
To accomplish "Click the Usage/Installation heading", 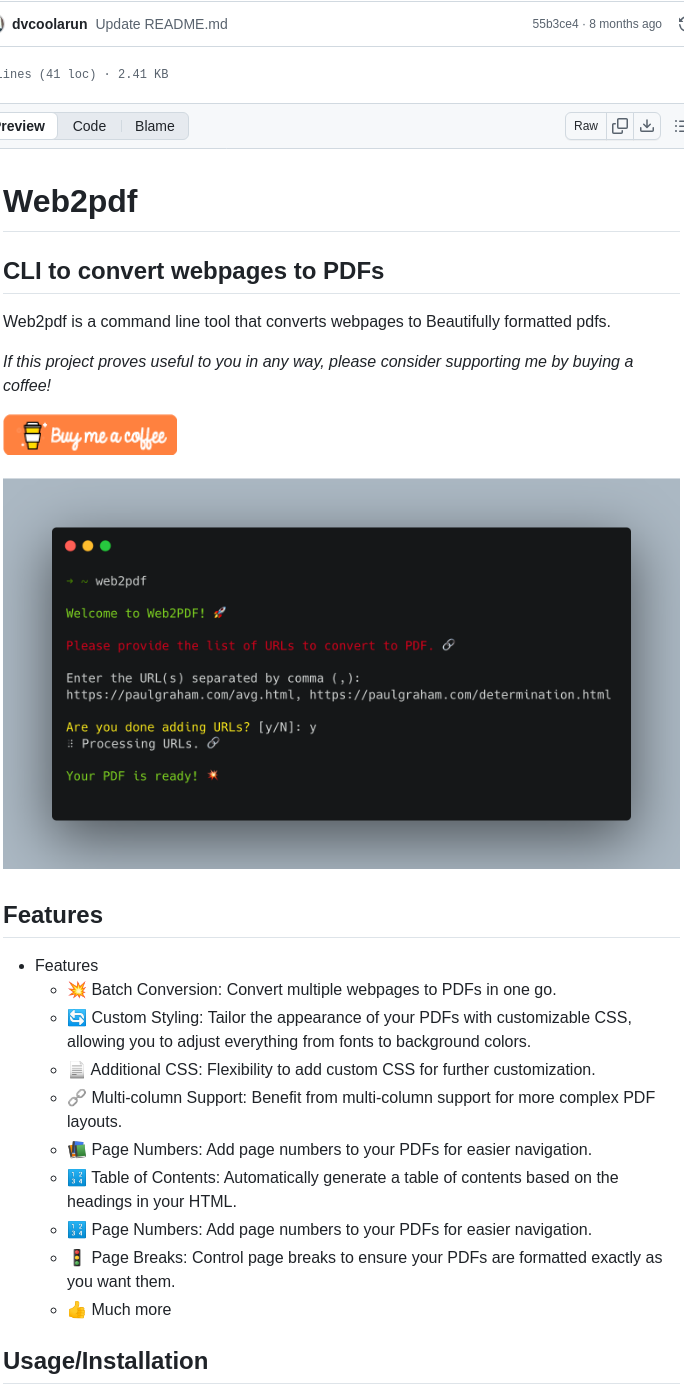I will 106,1361.
